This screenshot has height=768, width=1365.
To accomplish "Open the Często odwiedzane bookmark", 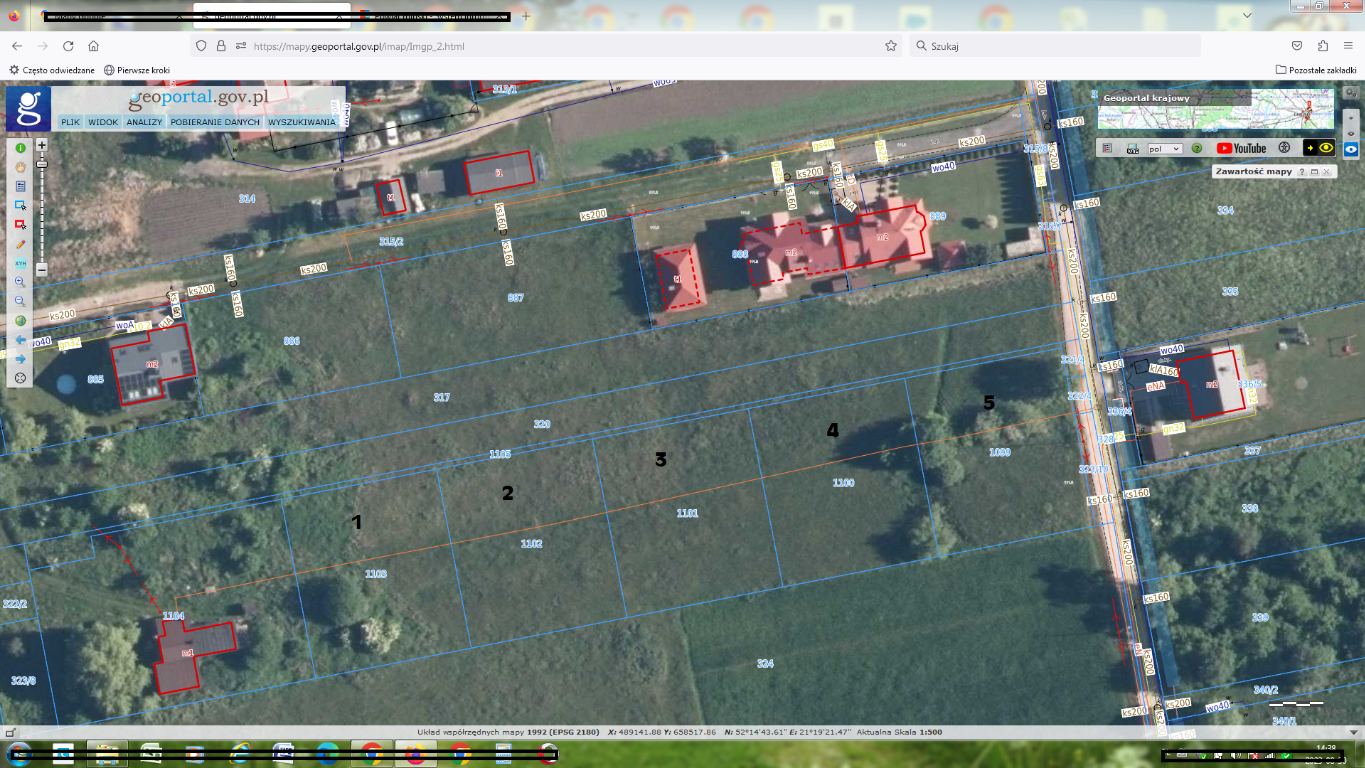I will click(x=52, y=70).
